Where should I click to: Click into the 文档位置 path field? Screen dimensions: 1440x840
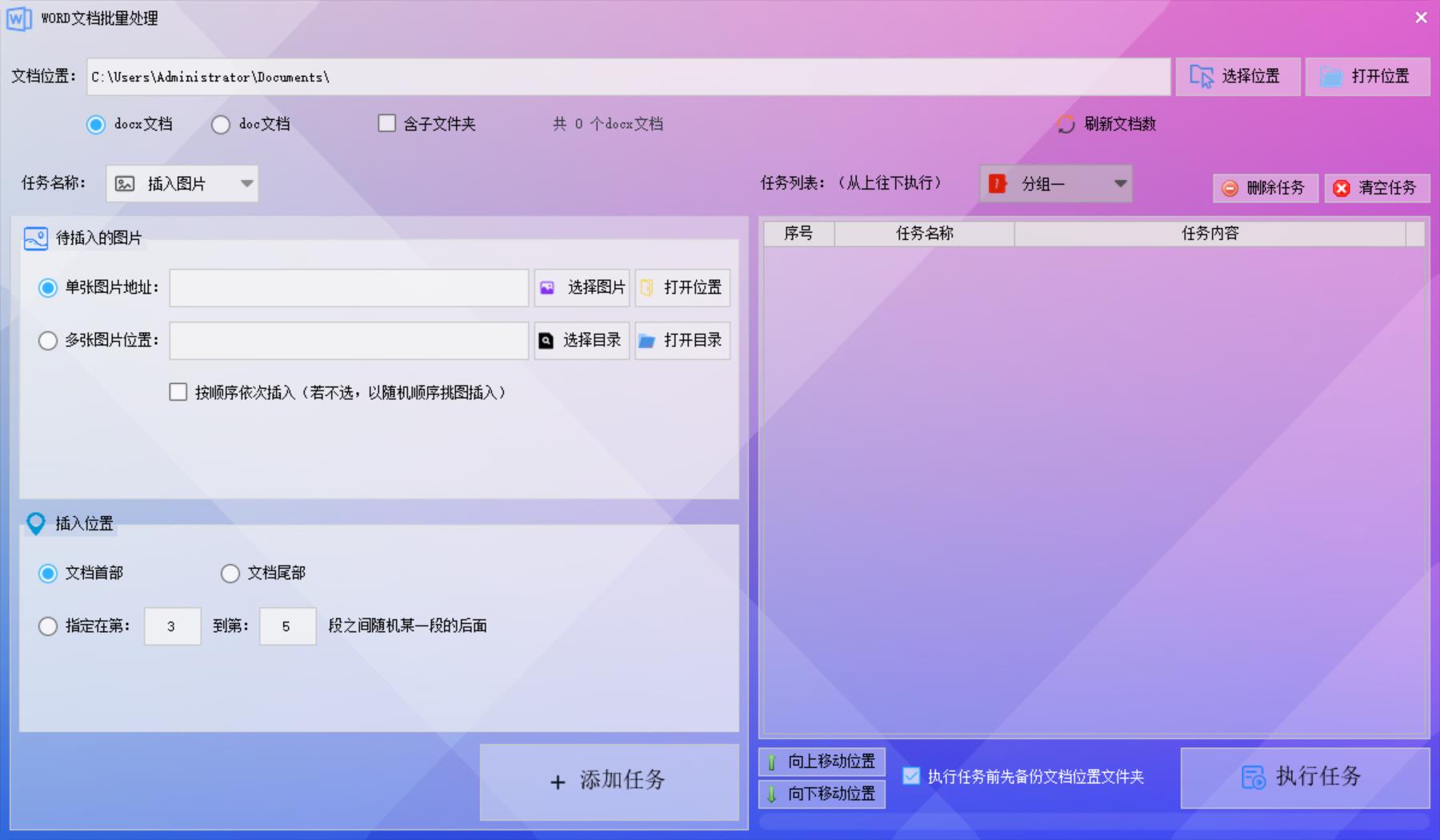click(x=629, y=77)
